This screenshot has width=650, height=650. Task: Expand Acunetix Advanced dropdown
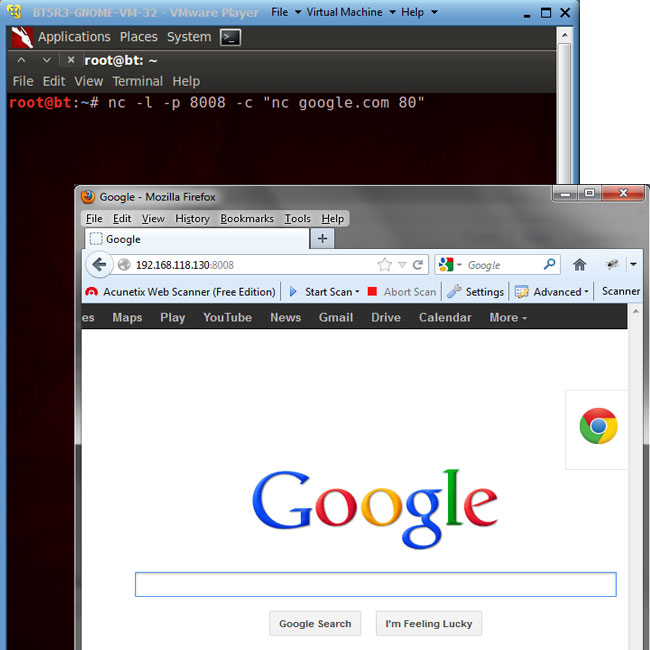point(556,292)
